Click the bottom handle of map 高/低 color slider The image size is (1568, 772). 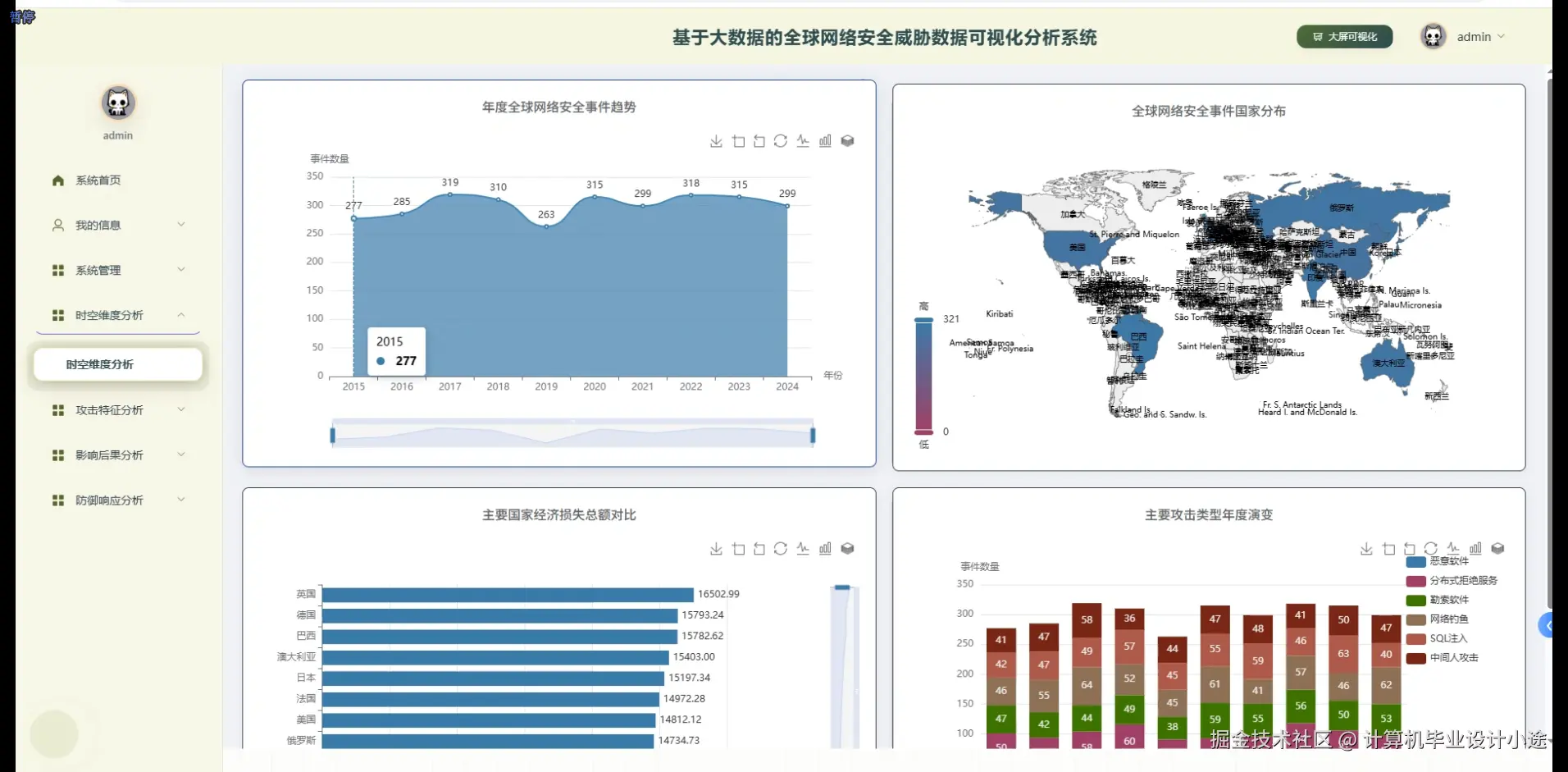pyautogui.click(x=924, y=432)
